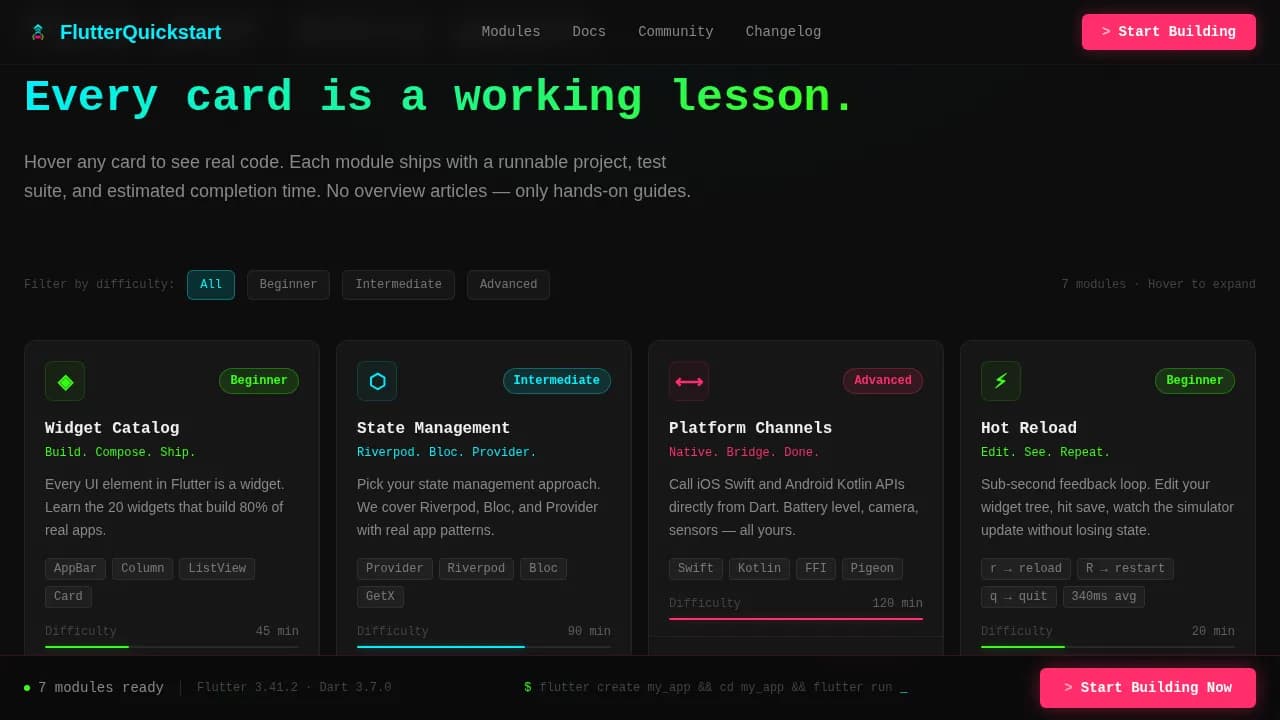1280x720 pixels.
Task: Click the Hot Reload card title
Action: (x=1029, y=428)
